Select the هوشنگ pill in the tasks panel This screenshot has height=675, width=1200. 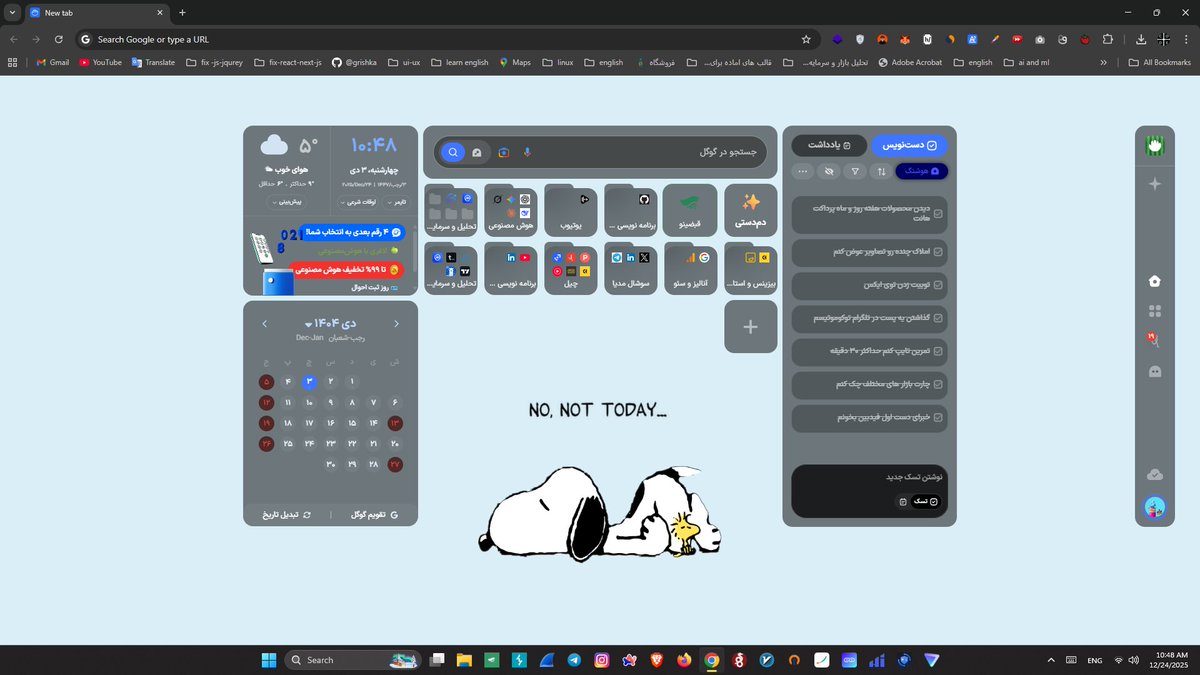[922, 171]
